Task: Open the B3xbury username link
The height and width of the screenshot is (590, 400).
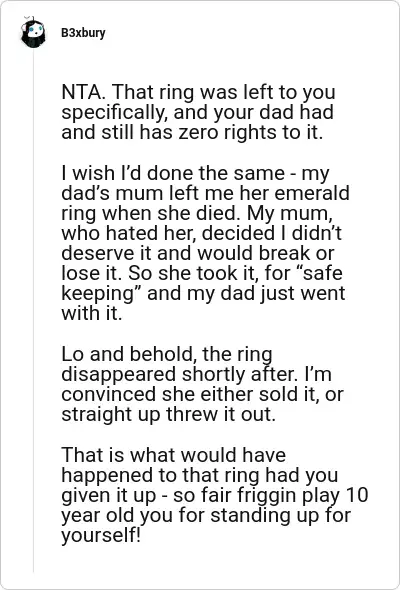Action: [83, 33]
